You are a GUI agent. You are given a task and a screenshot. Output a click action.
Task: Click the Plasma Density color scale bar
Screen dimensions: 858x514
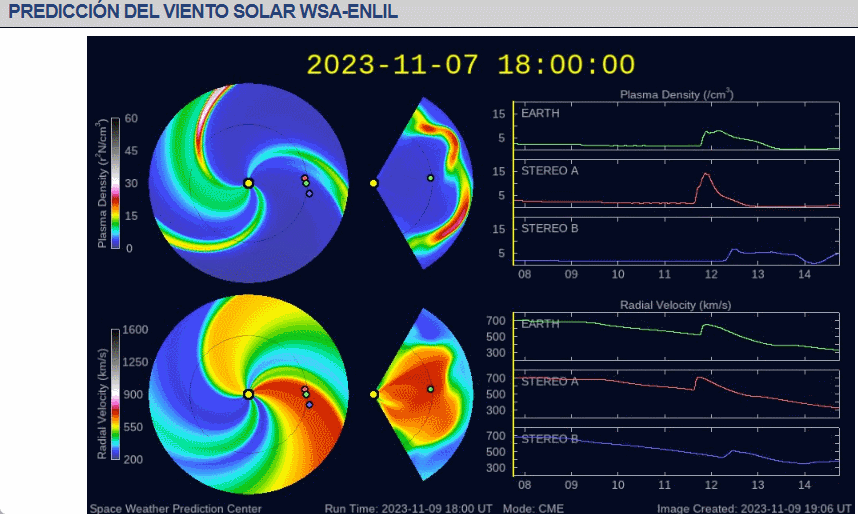click(116, 183)
